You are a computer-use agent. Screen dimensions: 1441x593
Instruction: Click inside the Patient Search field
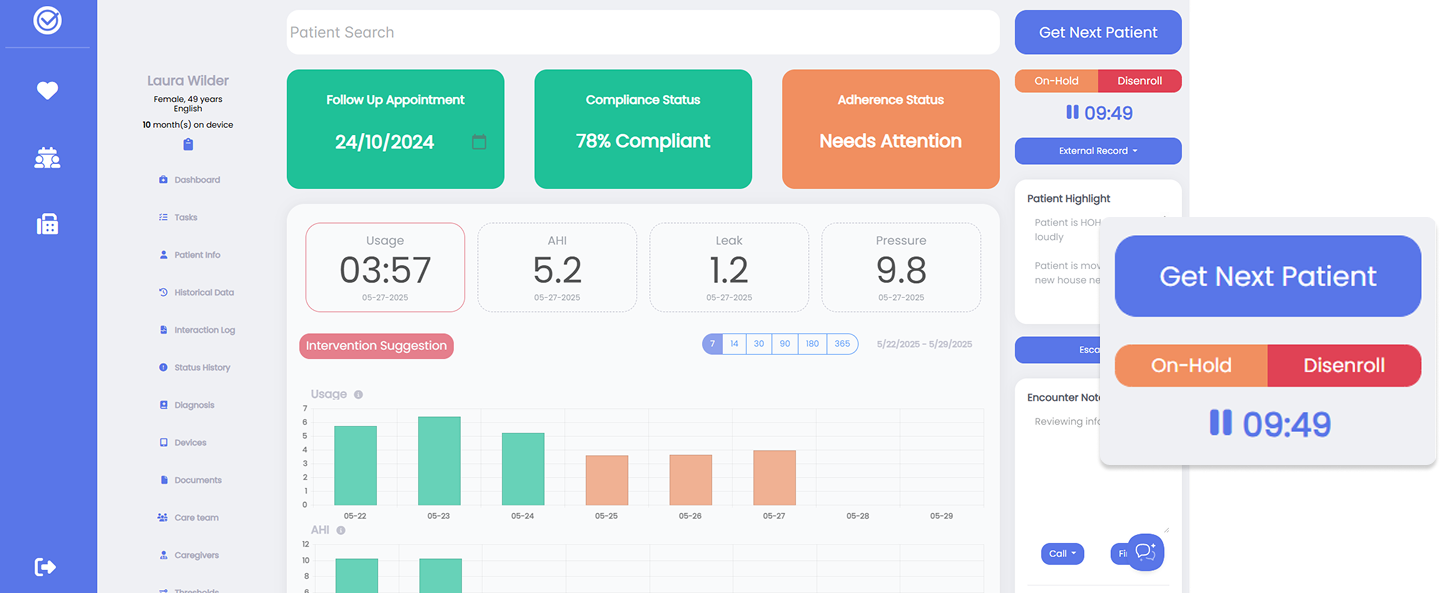tap(642, 33)
